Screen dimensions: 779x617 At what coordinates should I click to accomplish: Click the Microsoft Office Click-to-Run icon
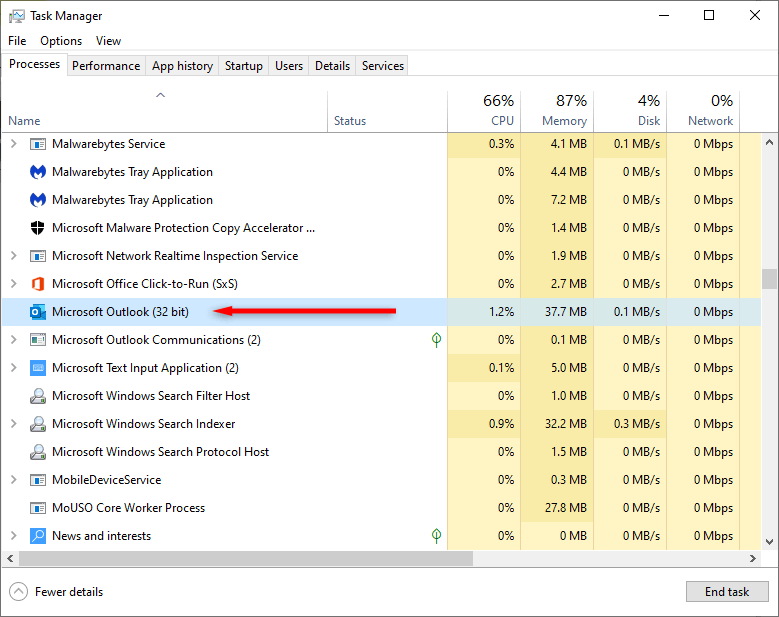point(38,284)
